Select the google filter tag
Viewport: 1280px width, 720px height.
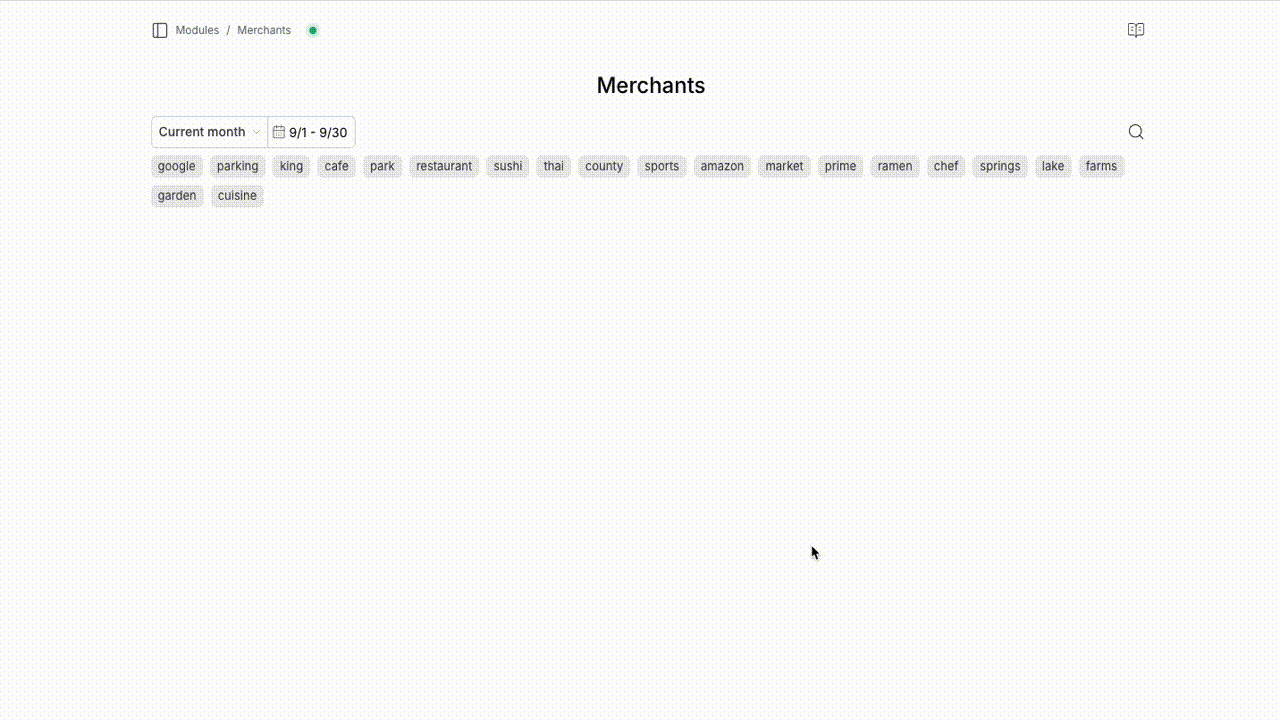[176, 166]
